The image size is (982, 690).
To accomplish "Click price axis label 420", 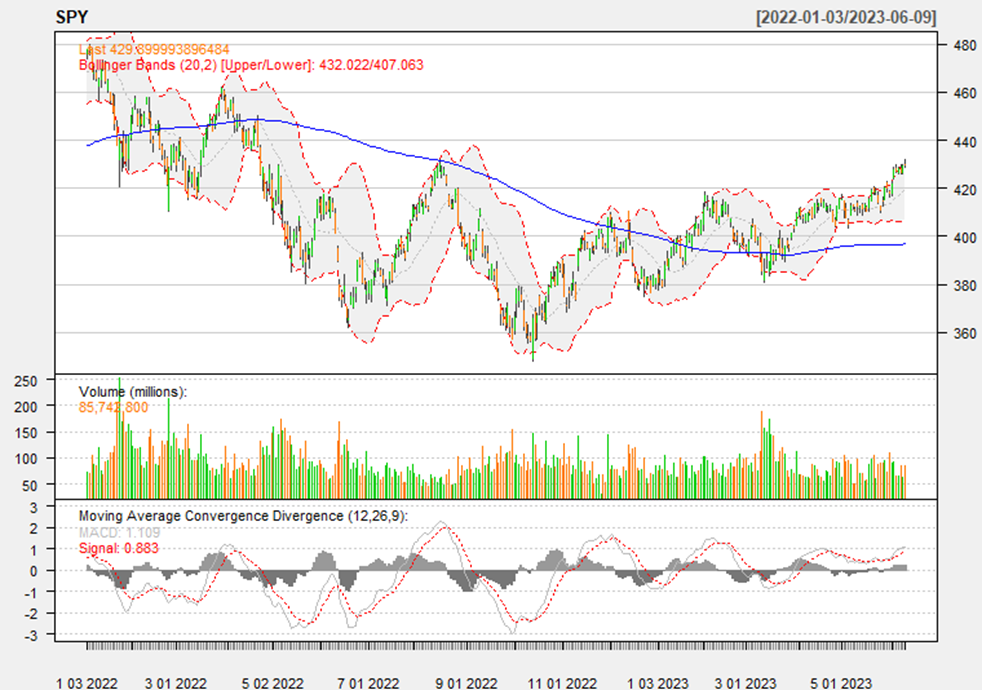I will point(964,189).
